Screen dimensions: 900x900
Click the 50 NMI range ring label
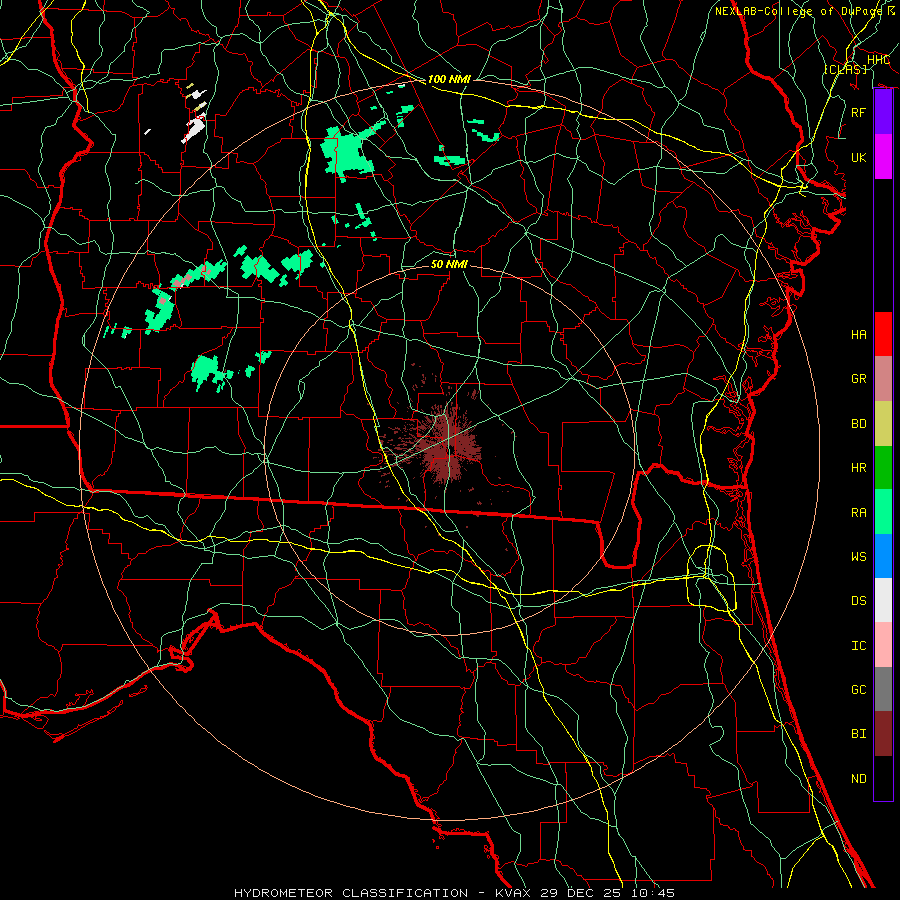449,264
